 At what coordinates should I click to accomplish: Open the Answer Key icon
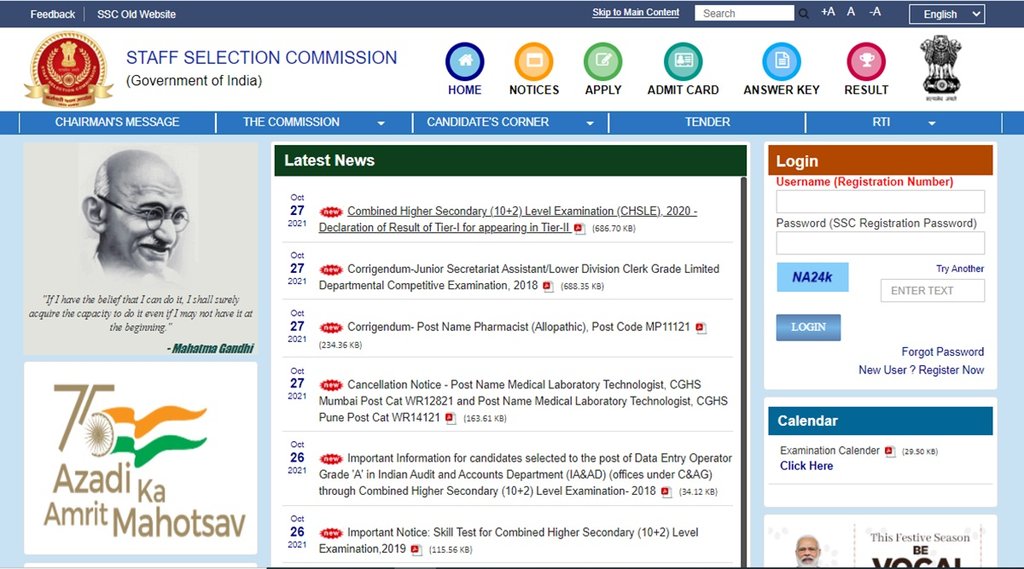(781, 62)
